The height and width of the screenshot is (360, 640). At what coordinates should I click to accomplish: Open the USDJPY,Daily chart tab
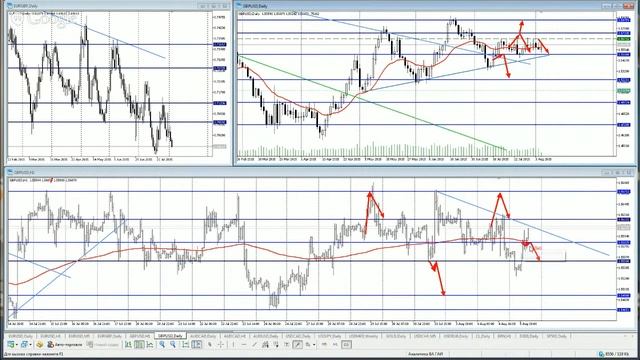tap(329, 336)
